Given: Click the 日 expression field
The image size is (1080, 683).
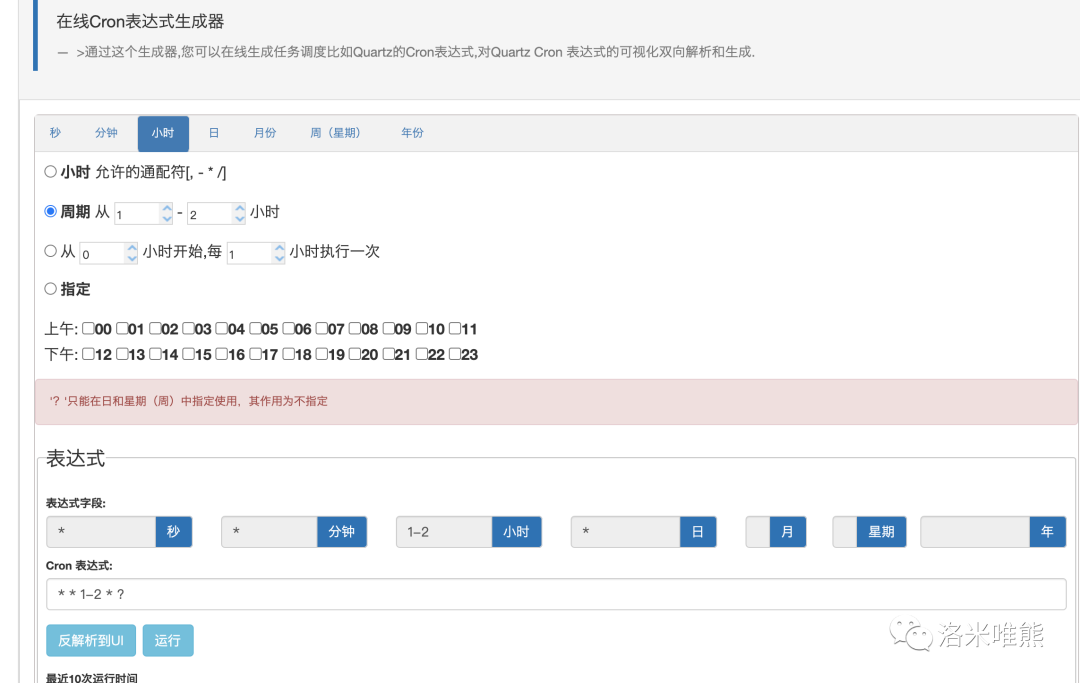Looking at the screenshot, I should tap(625, 532).
